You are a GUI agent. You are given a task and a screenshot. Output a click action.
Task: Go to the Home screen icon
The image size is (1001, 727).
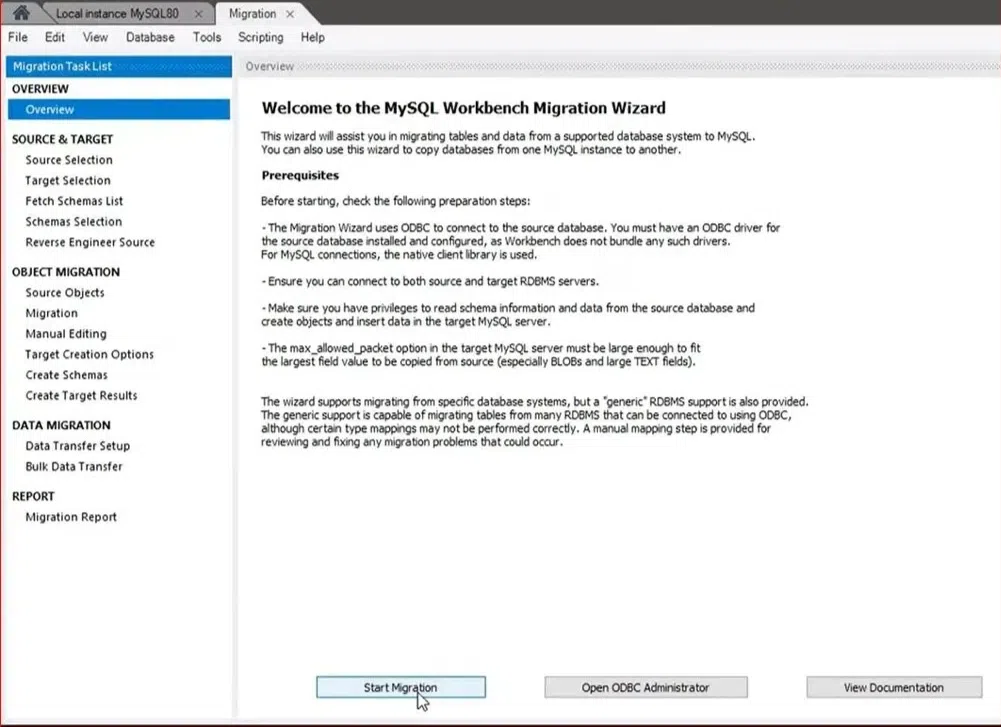pos(21,12)
